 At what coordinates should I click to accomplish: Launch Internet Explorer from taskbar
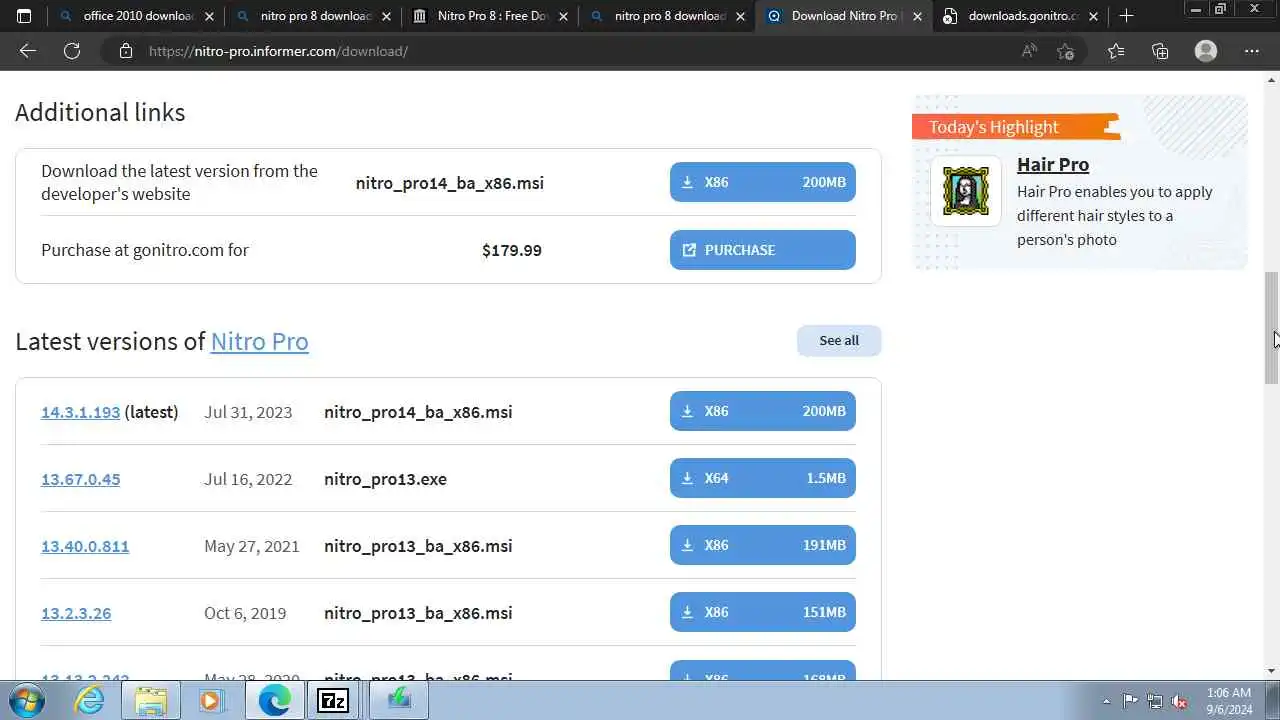(90, 701)
